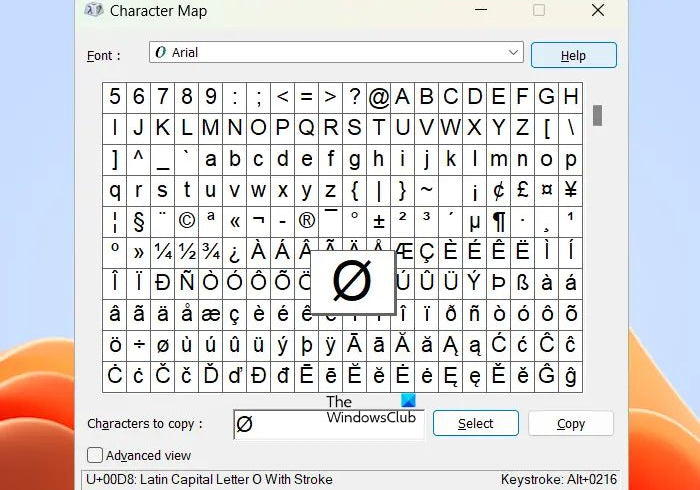Minimize the Character Map window
This screenshot has width=700, height=490.
point(481,10)
